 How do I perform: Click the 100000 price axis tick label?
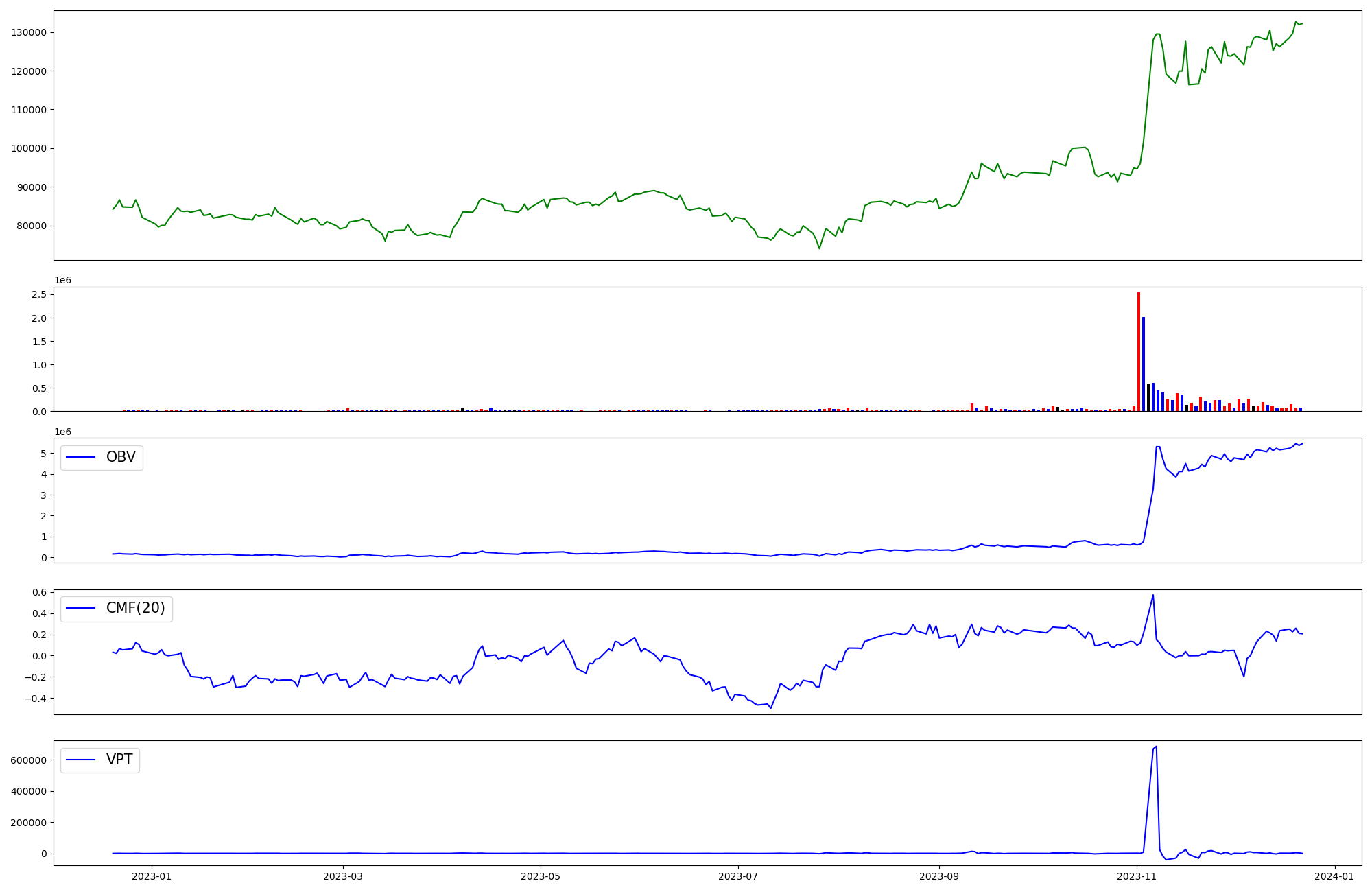tap(29, 149)
